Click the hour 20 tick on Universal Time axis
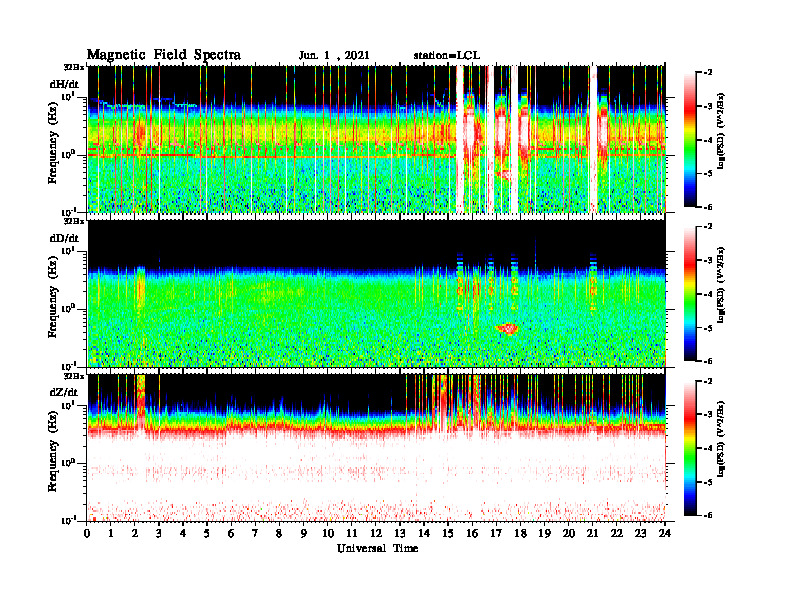 point(568,534)
